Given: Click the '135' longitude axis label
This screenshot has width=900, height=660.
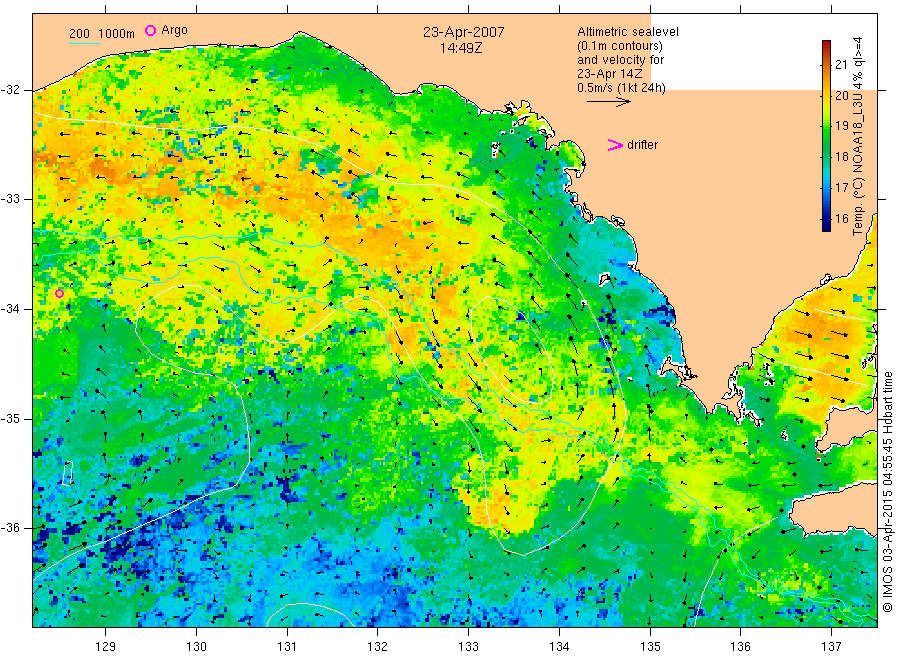Looking at the screenshot, I should click(650, 647).
